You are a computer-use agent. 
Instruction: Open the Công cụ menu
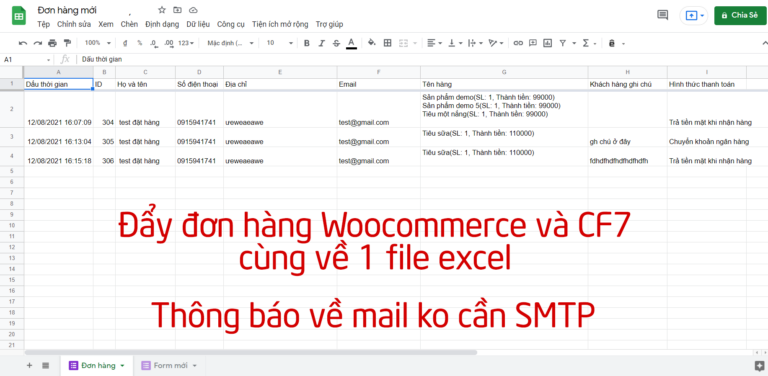click(231, 24)
